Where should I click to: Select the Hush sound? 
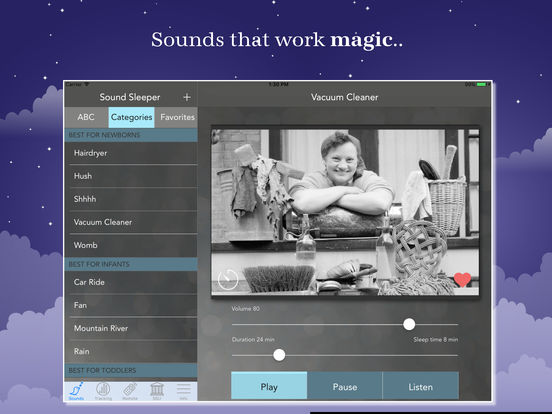pos(131,176)
